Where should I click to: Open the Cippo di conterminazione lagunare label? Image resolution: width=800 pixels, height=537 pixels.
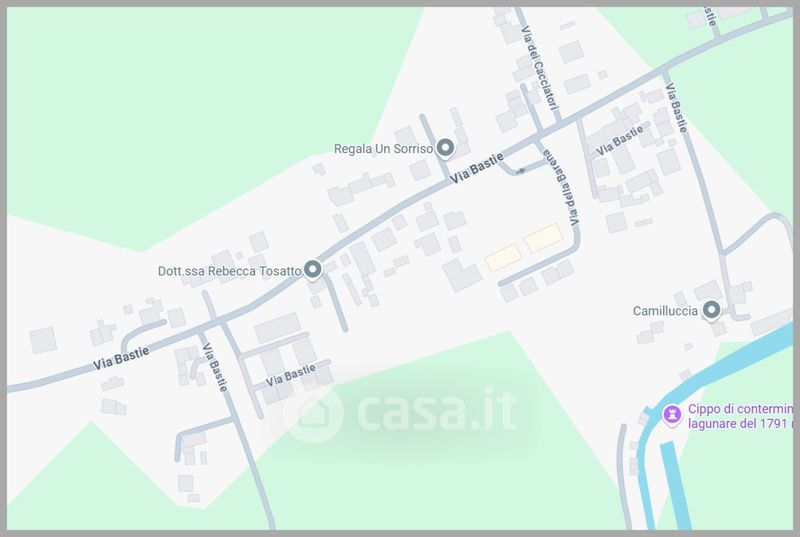[741, 416]
